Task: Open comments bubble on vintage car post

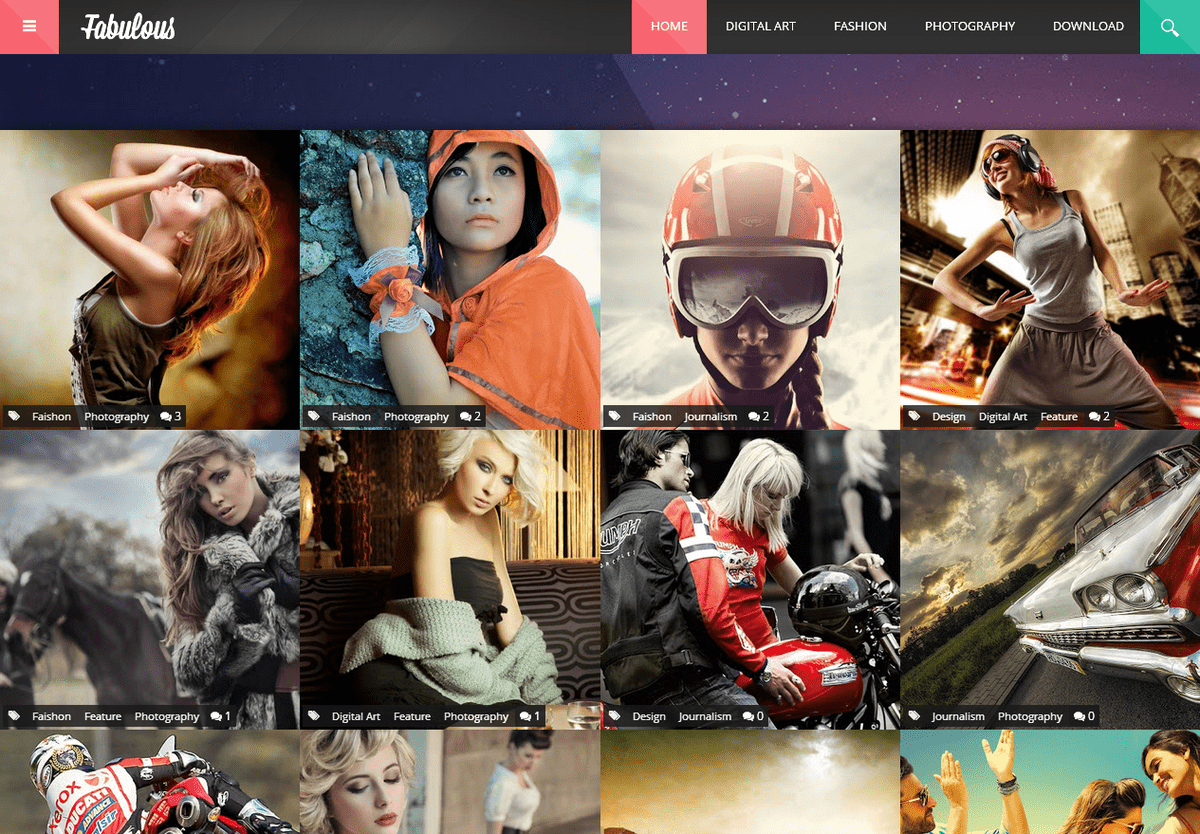Action: [1084, 716]
